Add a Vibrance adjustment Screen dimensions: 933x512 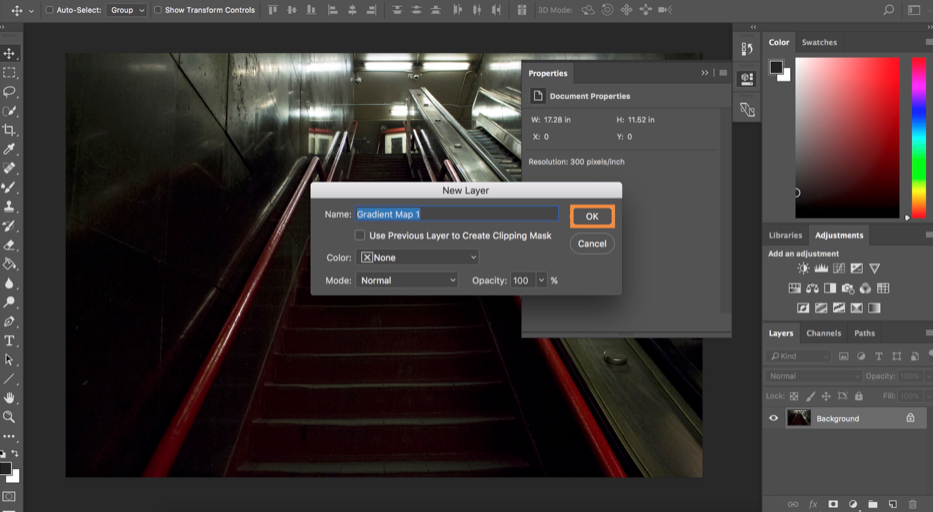(x=874, y=269)
